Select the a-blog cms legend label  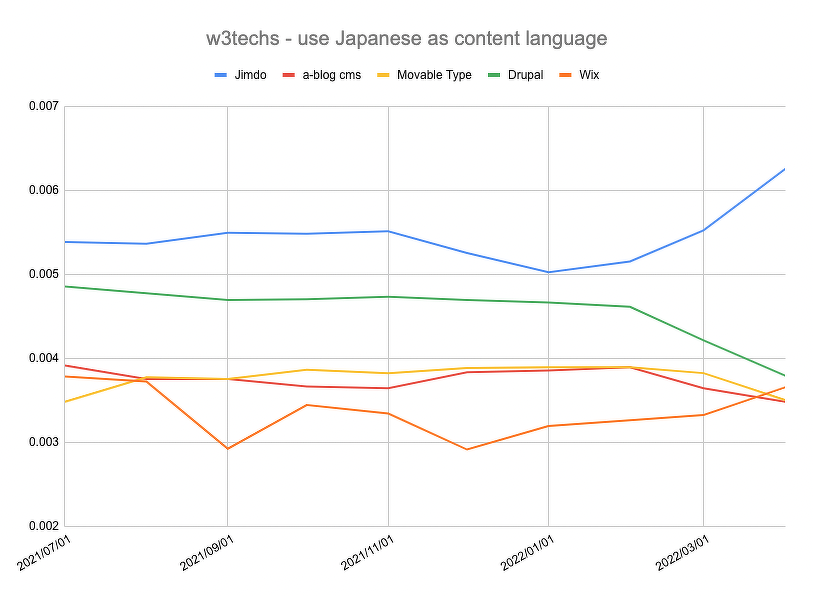(334, 75)
